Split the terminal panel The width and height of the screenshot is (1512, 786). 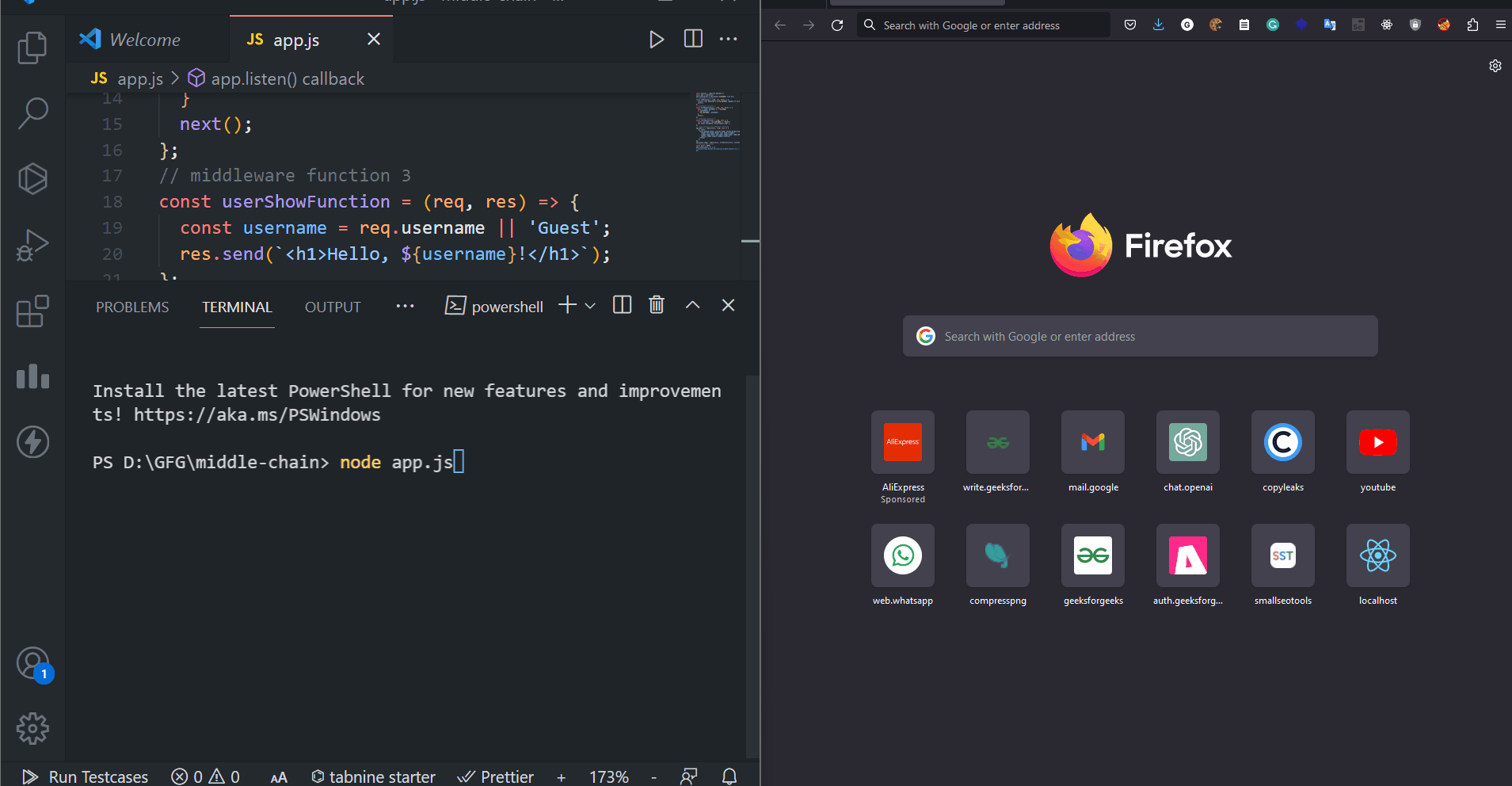623,305
